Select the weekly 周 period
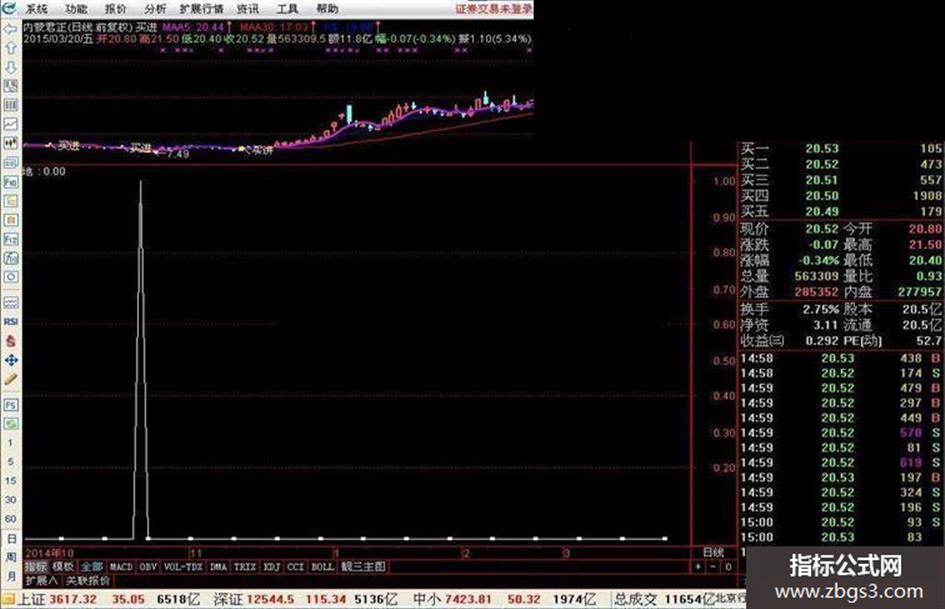The height and width of the screenshot is (609, 945). tap(11, 557)
